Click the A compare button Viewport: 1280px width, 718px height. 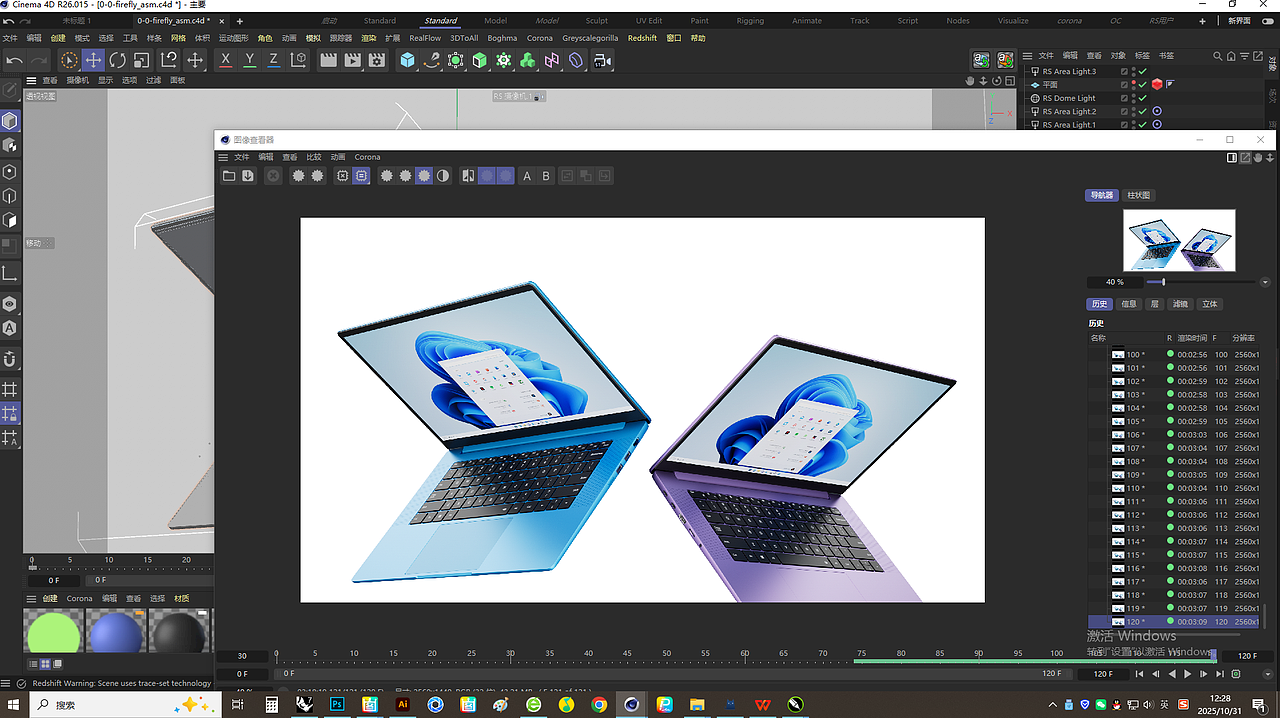527,176
